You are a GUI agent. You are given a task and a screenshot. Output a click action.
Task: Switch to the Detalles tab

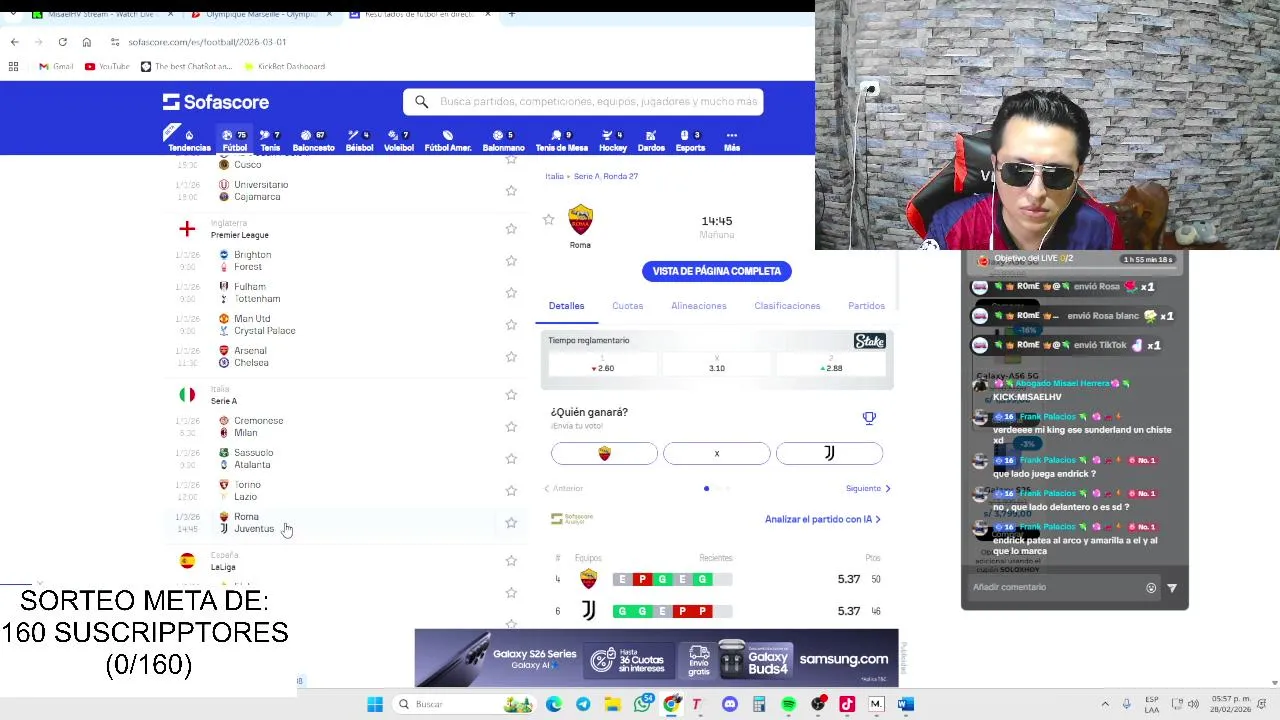(566, 306)
